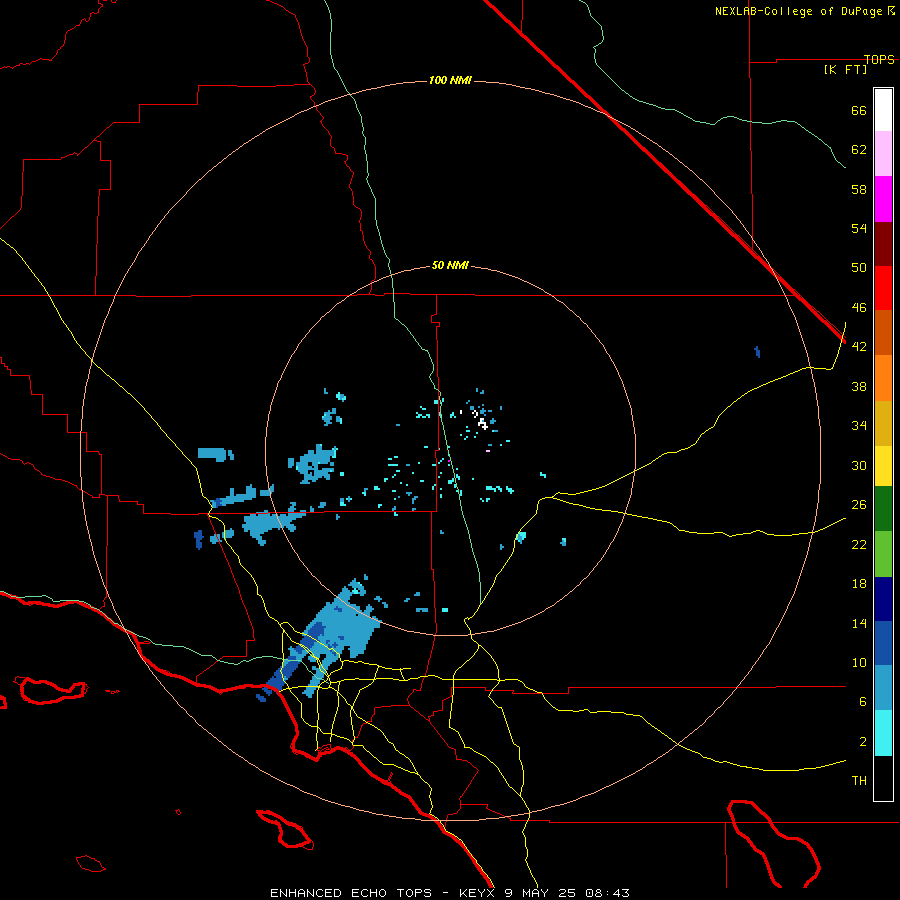
Task: Click the yellow 30 kft legend swatch
Action: 883,466
